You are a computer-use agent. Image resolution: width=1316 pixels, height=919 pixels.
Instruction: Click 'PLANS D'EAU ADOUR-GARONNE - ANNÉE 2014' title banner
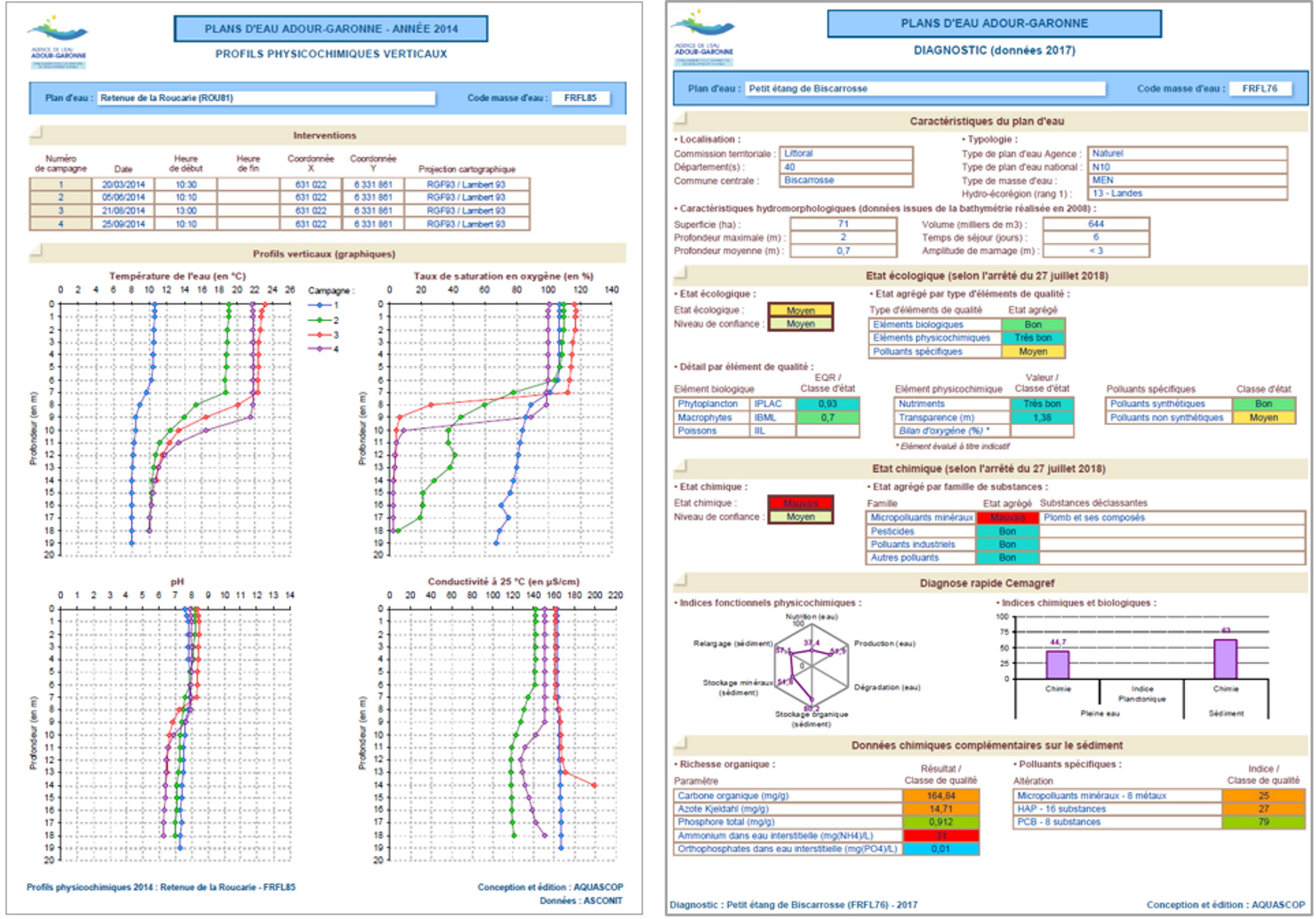click(331, 29)
